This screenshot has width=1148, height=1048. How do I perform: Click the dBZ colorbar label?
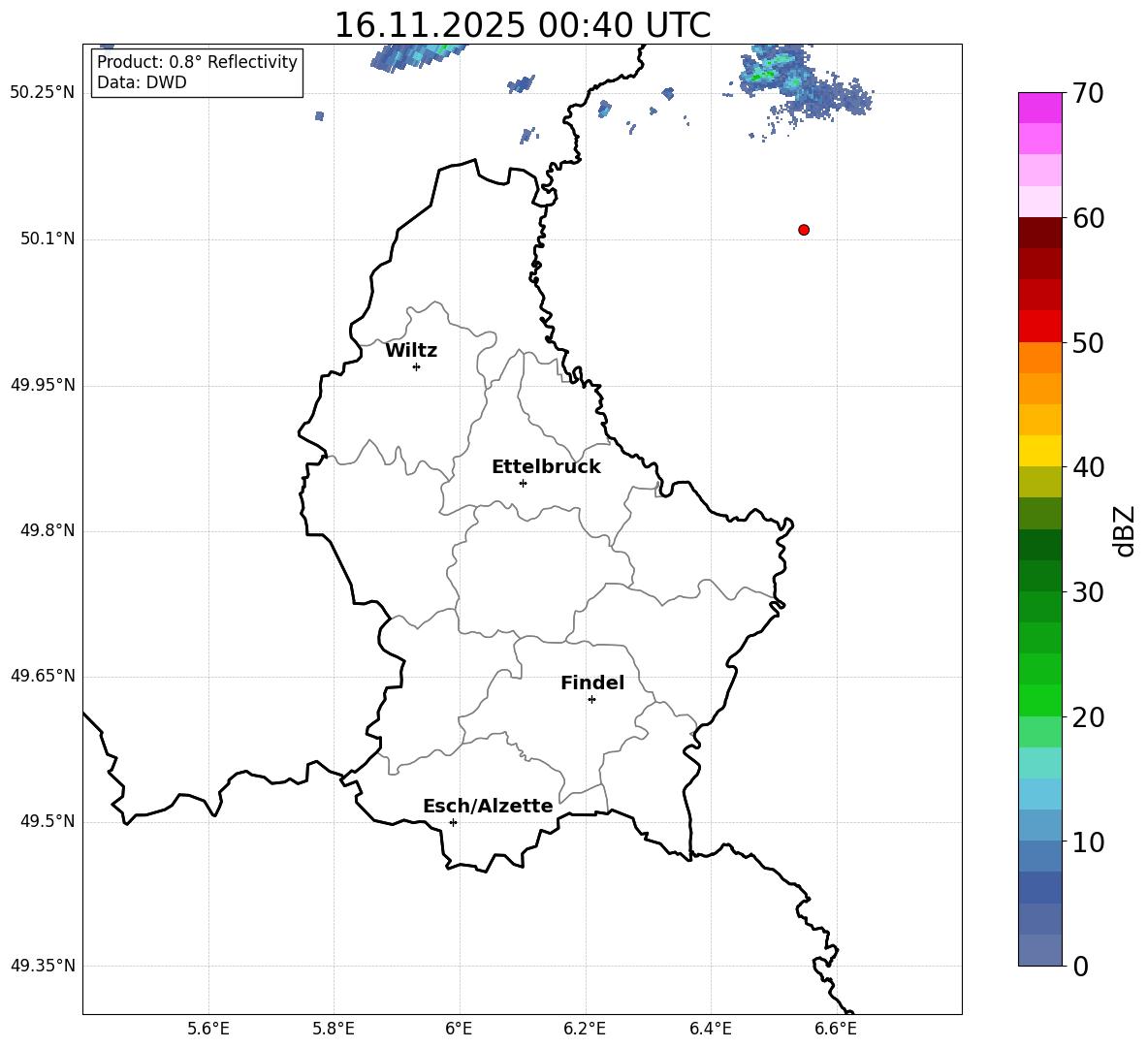tap(1124, 531)
